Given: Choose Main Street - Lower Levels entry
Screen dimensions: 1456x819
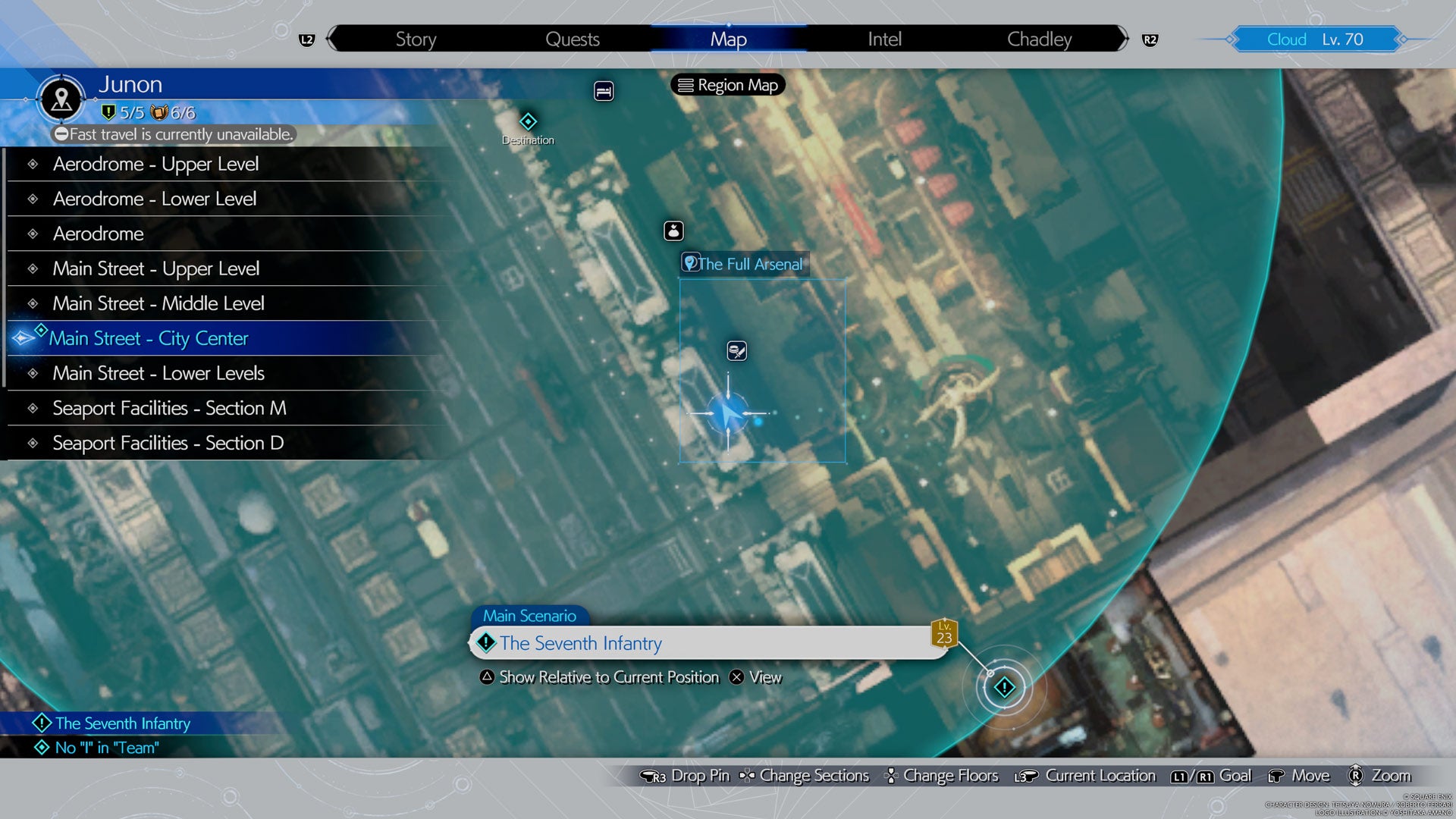Looking at the screenshot, I should click(158, 373).
